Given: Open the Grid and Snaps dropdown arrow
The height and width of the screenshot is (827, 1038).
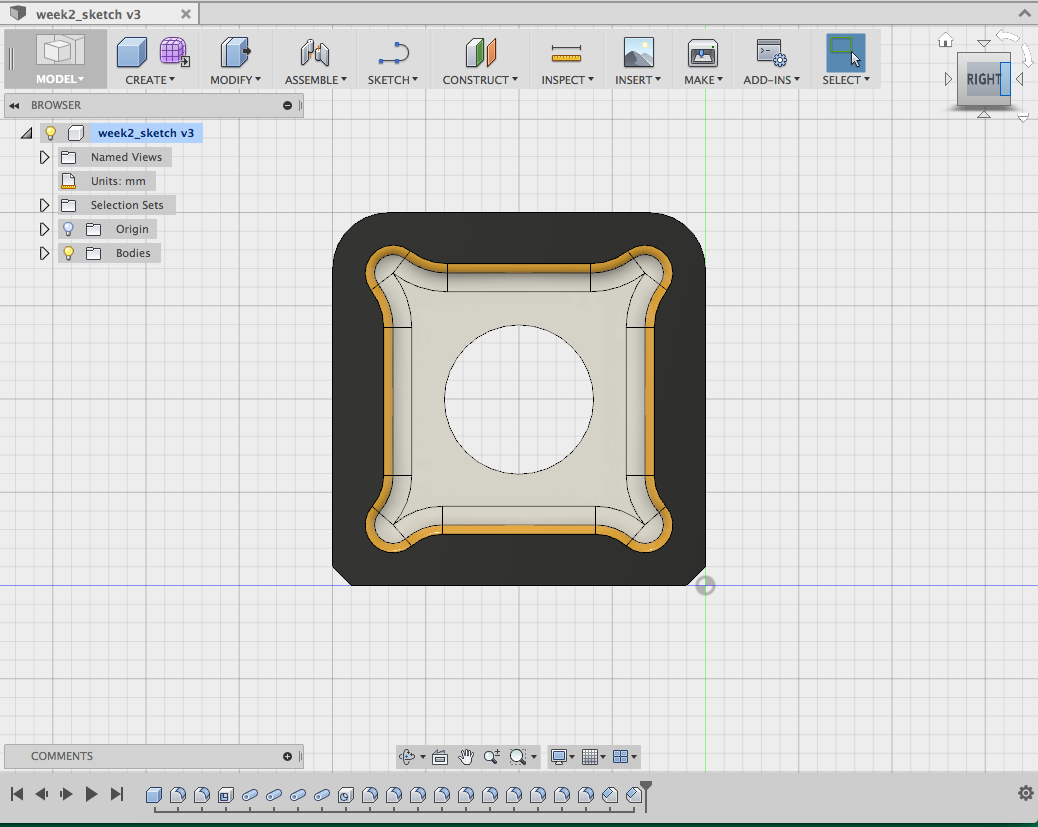Looking at the screenshot, I should [x=603, y=757].
